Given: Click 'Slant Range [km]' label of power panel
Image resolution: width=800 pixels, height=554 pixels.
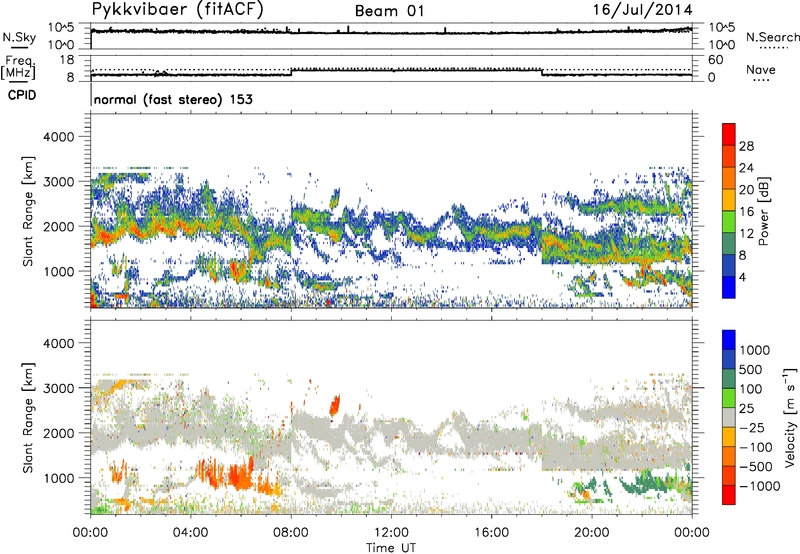Looking at the screenshot, I should click(x=28, y=211).
